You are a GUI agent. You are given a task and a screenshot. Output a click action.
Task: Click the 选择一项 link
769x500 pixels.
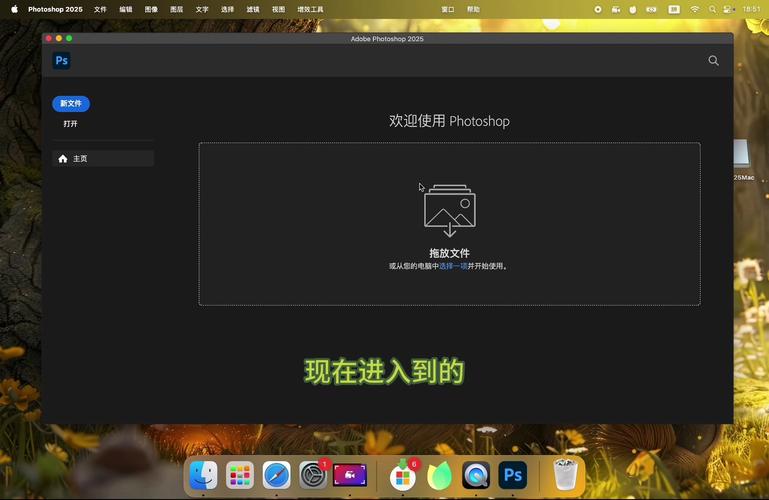453,266
